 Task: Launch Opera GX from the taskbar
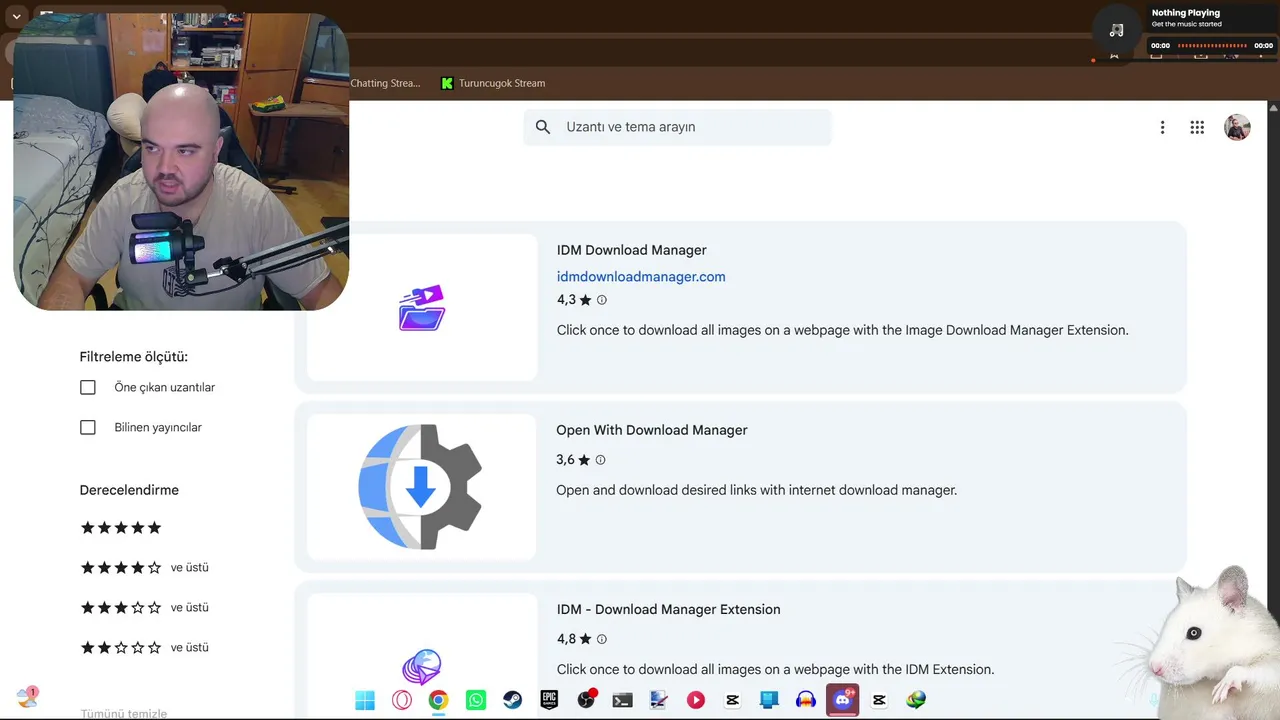402,700
